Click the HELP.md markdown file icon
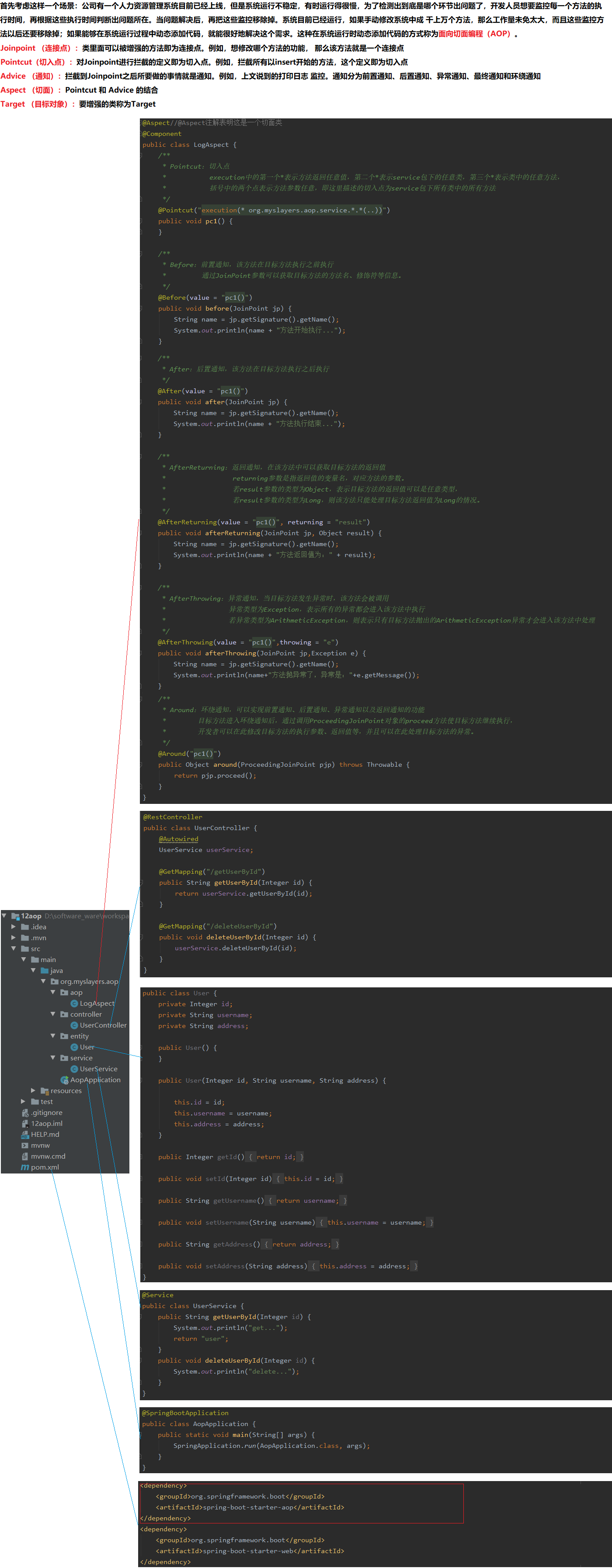Image resolution: width=612 pixels, height=1568 pixels. 25,1135
